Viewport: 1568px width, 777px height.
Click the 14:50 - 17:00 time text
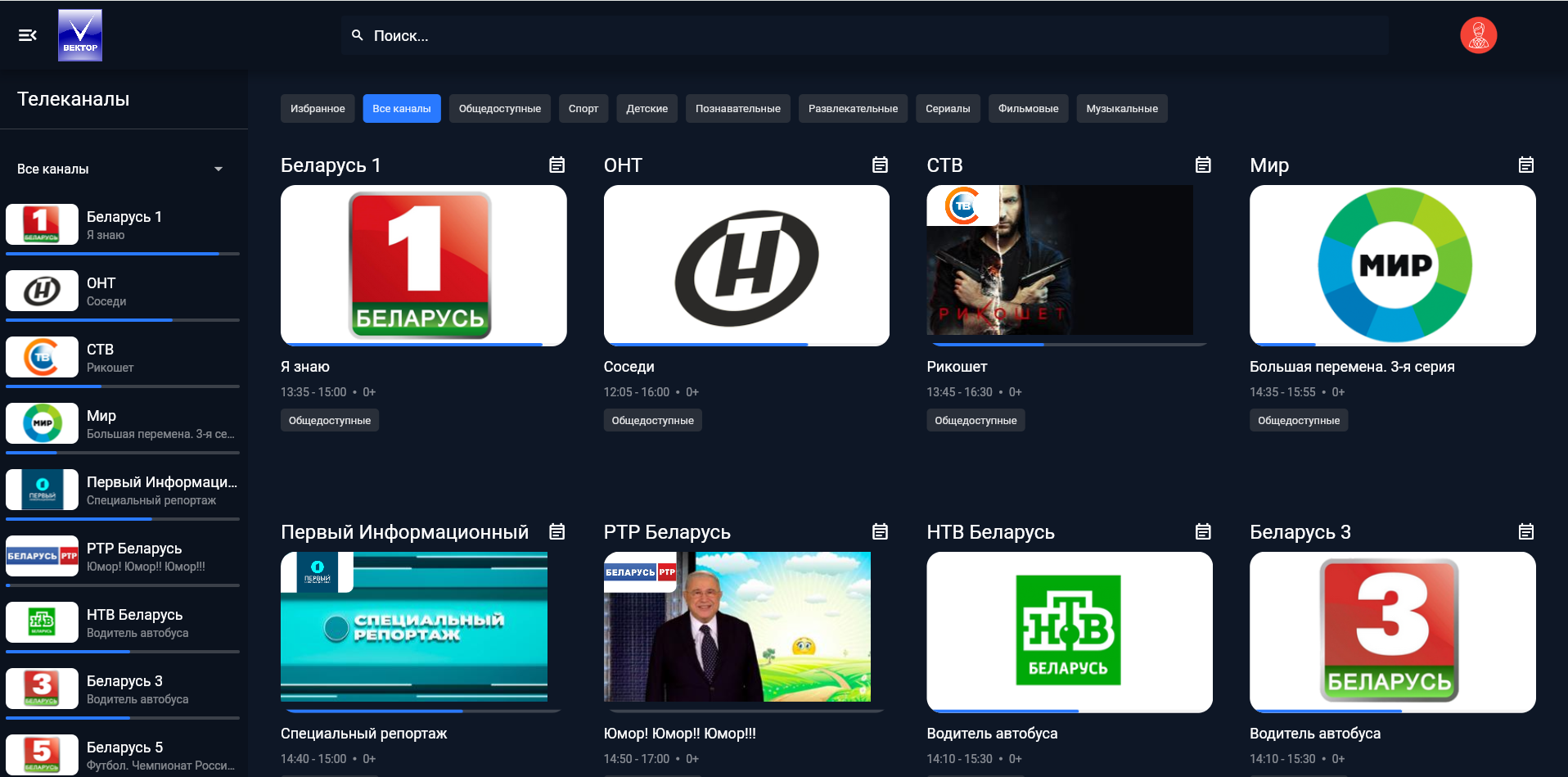pos(637,759)
